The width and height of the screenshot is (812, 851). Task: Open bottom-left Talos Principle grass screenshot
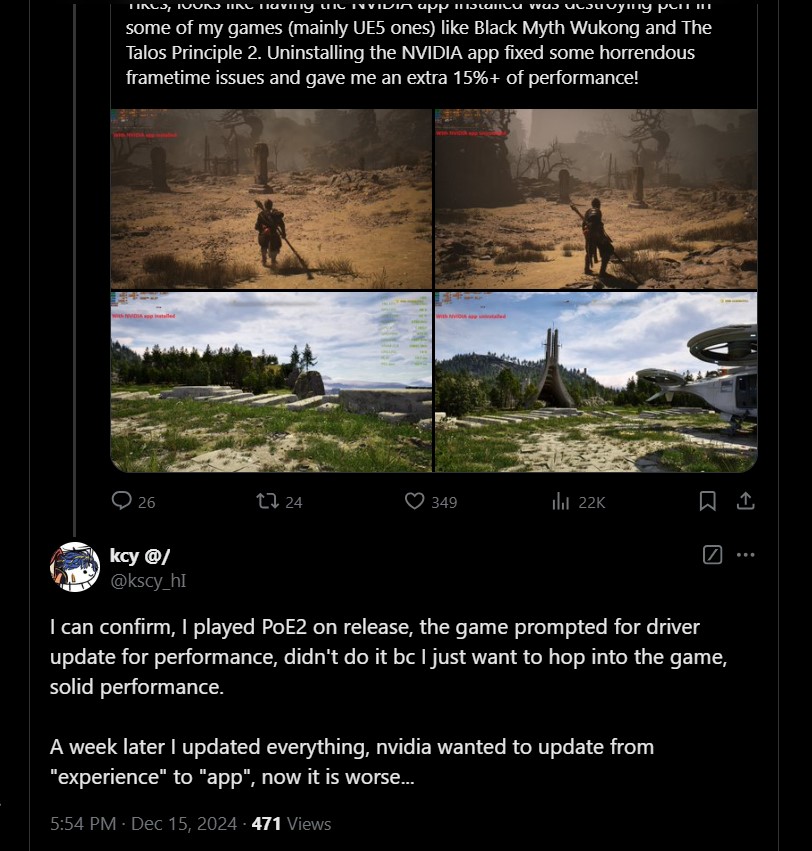(x=271, y=381)
